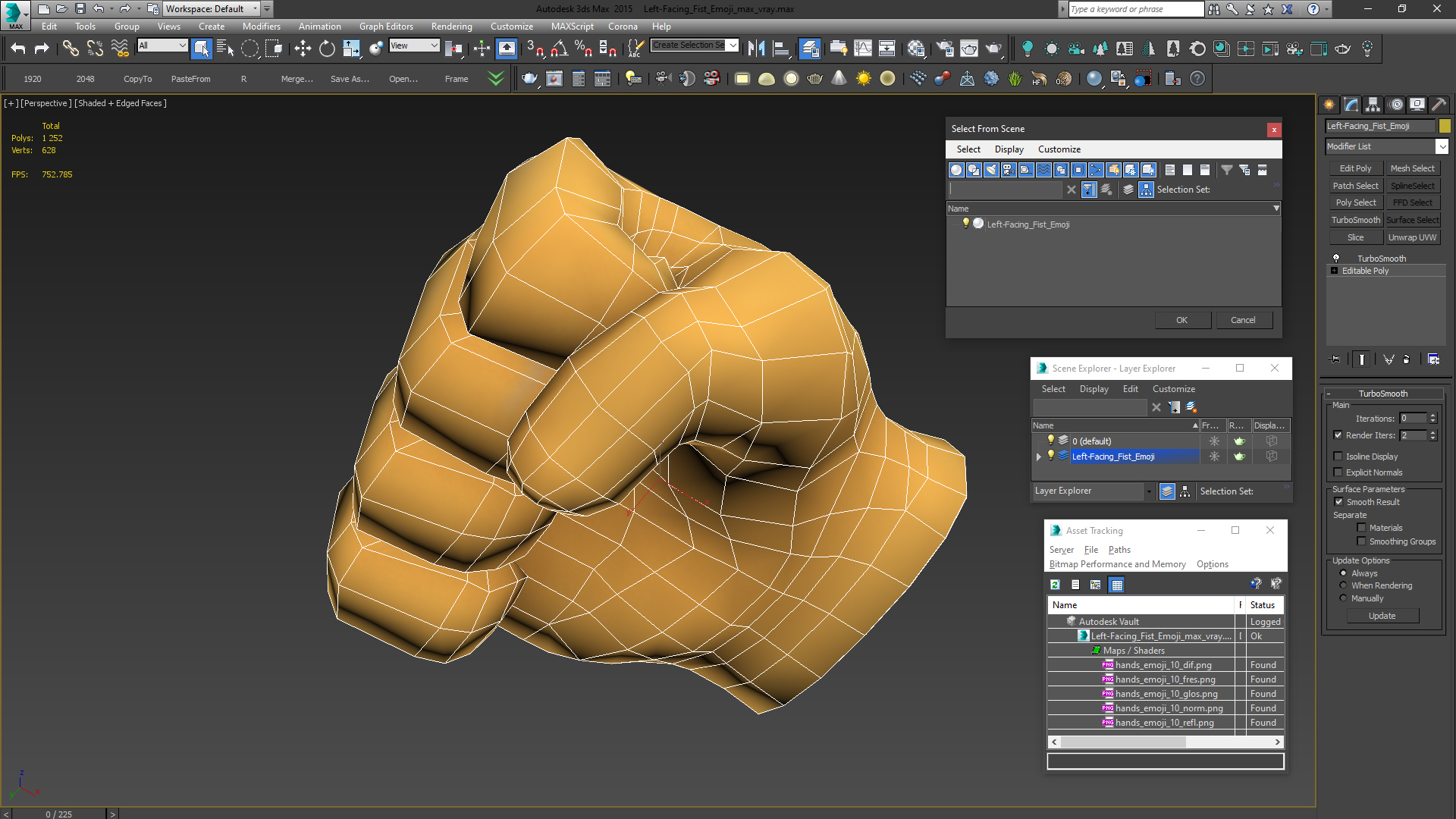Open the Modifier List dropdown

[x=1442, y=146]
